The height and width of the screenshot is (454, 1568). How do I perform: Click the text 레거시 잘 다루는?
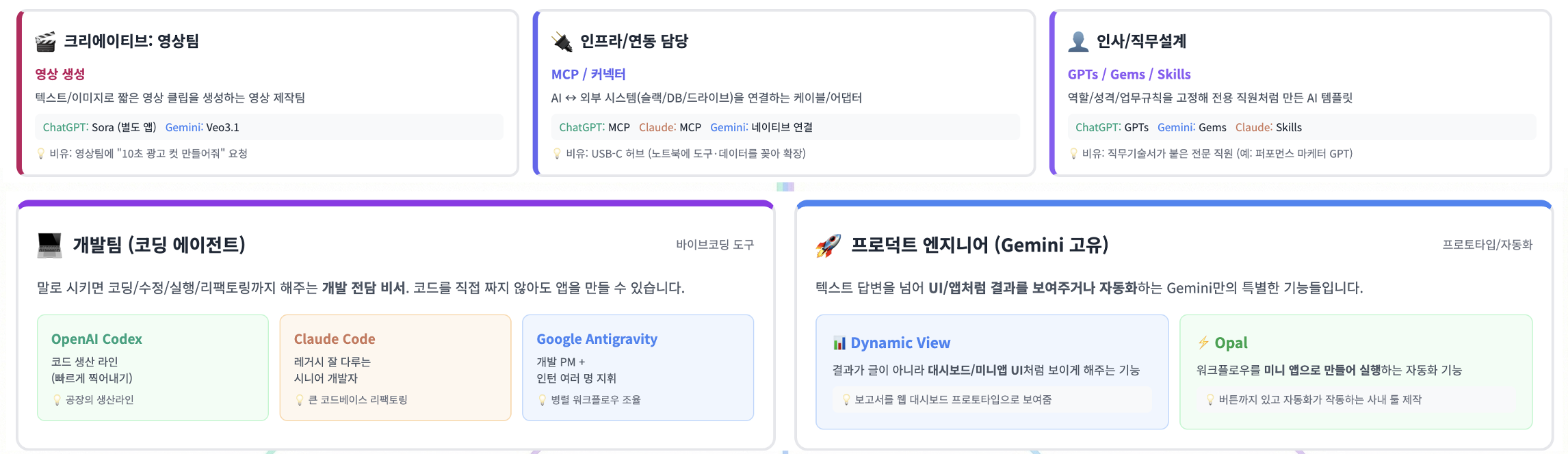332,362
